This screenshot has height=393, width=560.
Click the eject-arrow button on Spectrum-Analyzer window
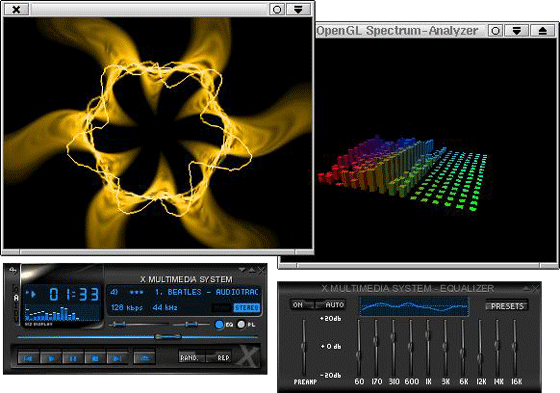(542, 31)
